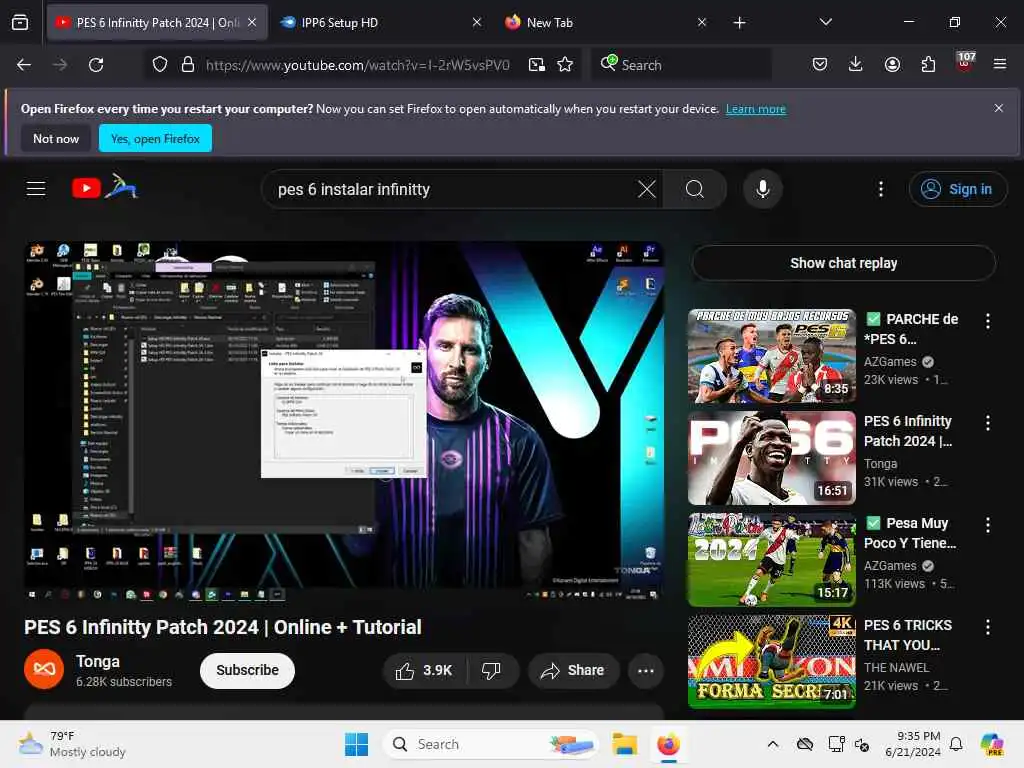Dismiss the Firefox restart notification bar
This screenshot has width=1024, height=768.
tap(999, 108)
